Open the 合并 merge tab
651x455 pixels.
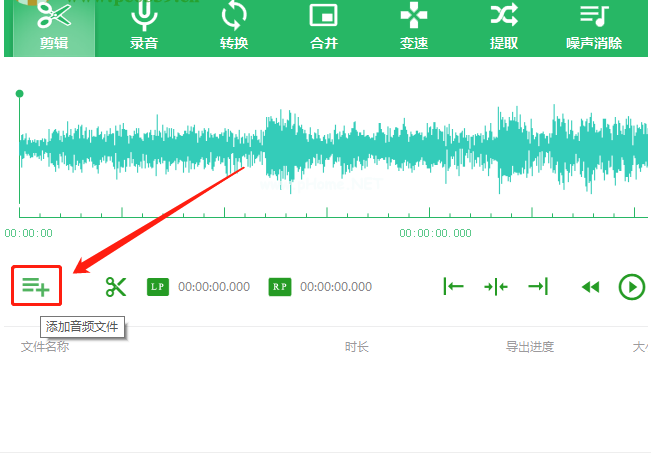(x=324, y=27)
